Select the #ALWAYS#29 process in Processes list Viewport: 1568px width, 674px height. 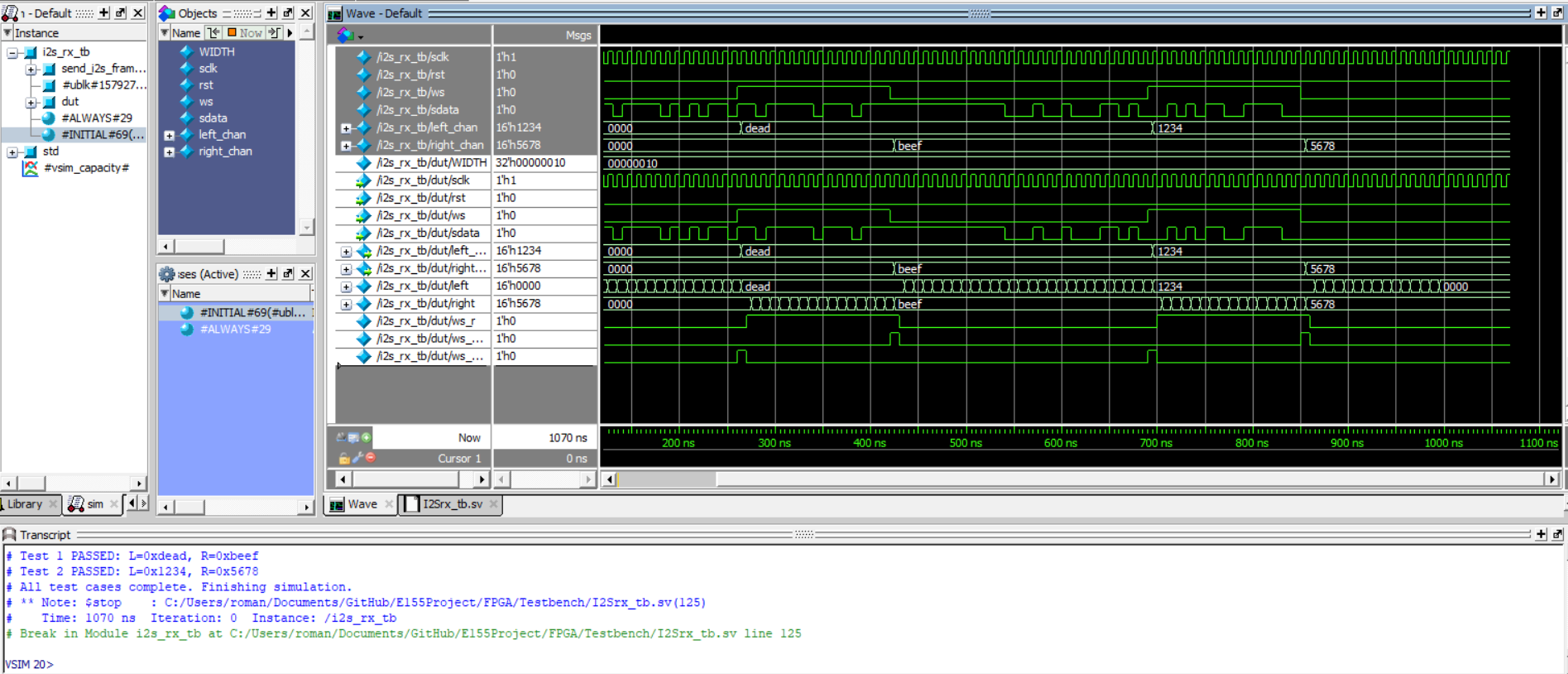pos(235,330)
